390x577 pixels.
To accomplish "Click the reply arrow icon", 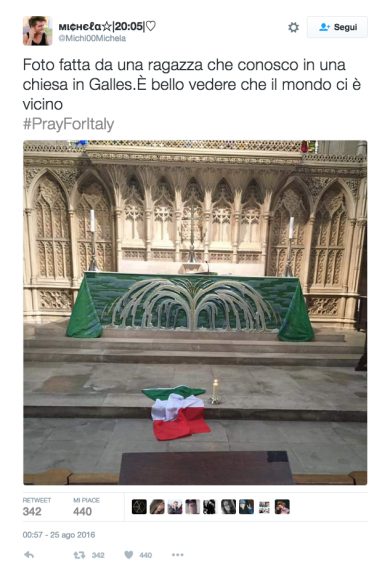I will pos(29,555).
